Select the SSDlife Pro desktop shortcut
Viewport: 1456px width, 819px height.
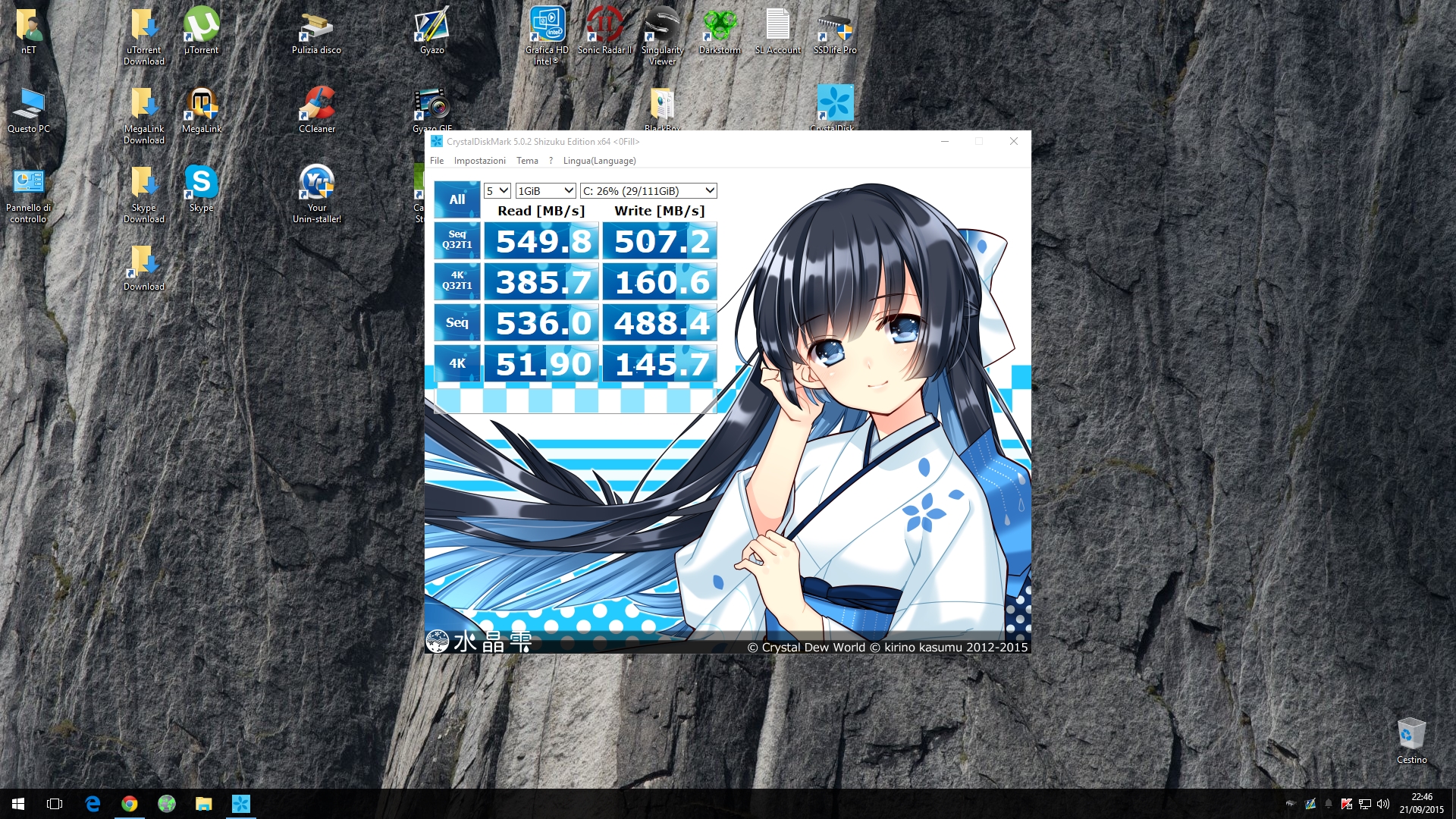(834, 30)
